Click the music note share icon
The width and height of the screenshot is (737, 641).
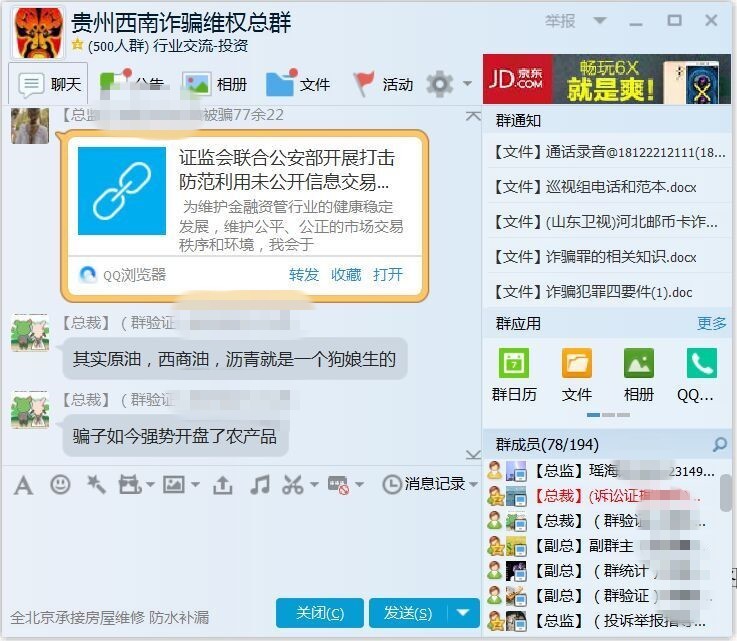pyautogui.click(x=260, y=485)
